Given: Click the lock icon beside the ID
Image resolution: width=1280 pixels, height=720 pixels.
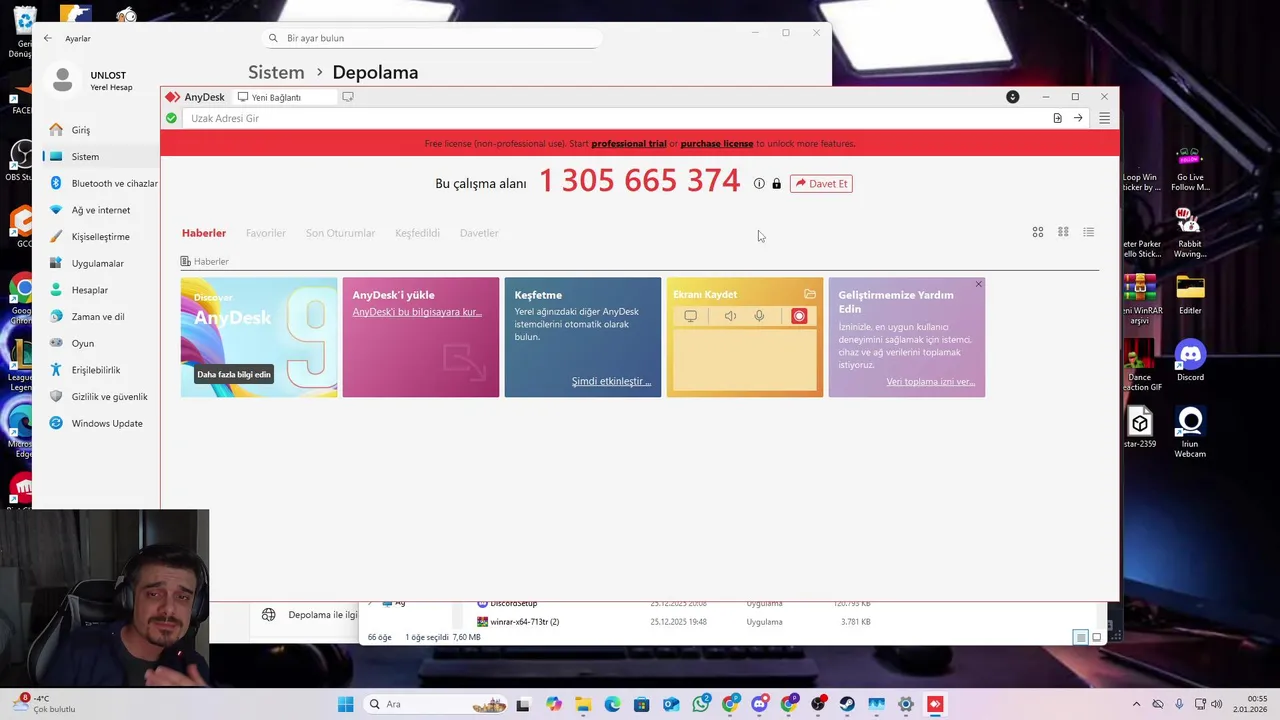Looking at the screenshot, I should [776, 184].
